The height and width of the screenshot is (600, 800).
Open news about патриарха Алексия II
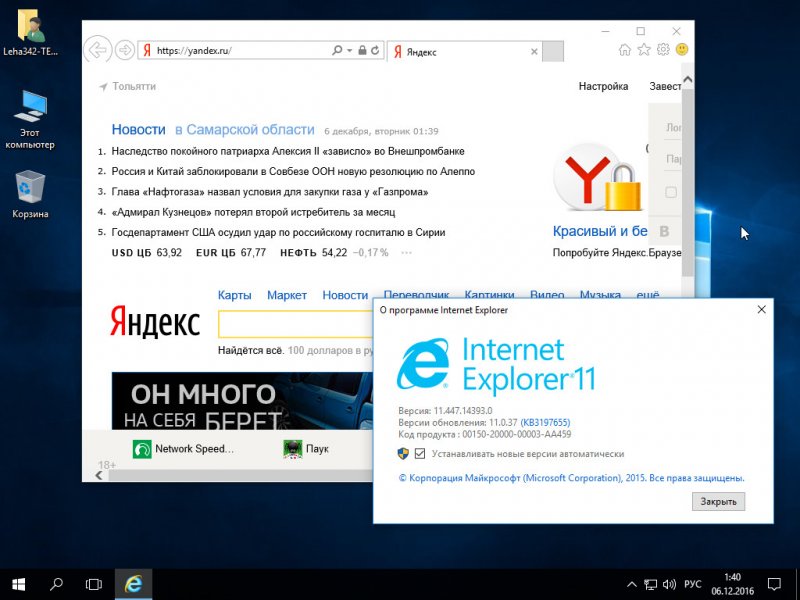288,151
